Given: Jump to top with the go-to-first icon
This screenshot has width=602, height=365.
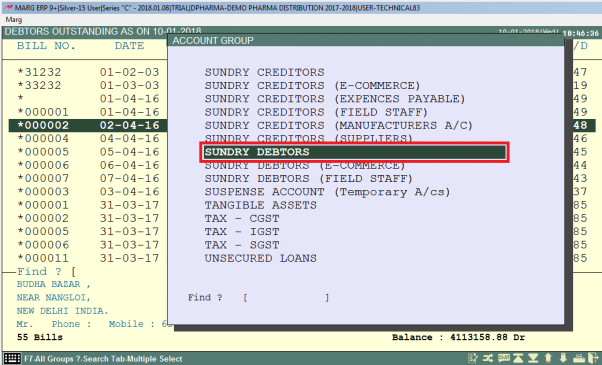Looking at the screenshot, I should pyautogui.click(x=518, y=358).
